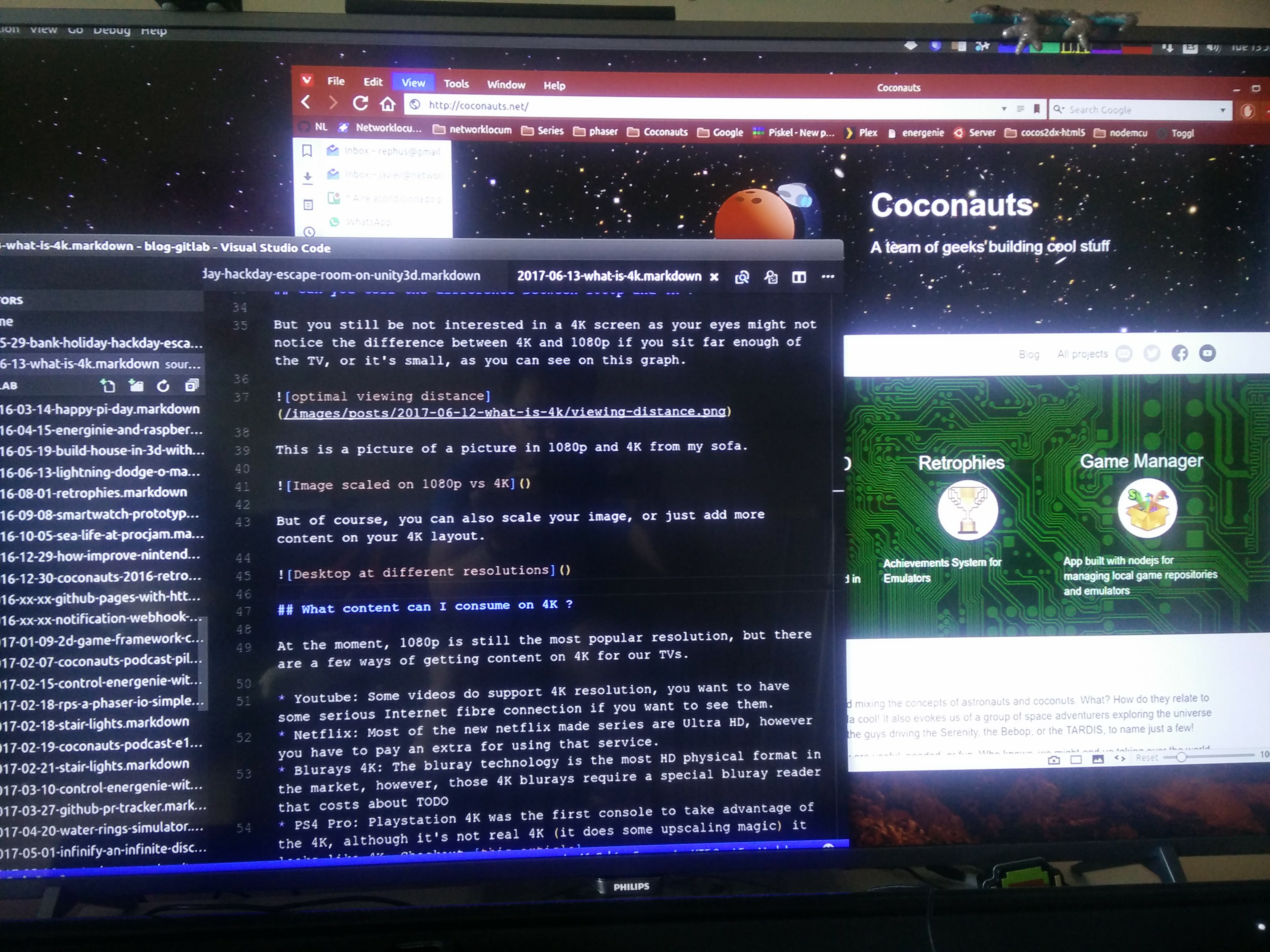This screenshot has height=952, width=1270.
Task: Click the search engine magnifier icon
Action: click(x=1058, y=109)
